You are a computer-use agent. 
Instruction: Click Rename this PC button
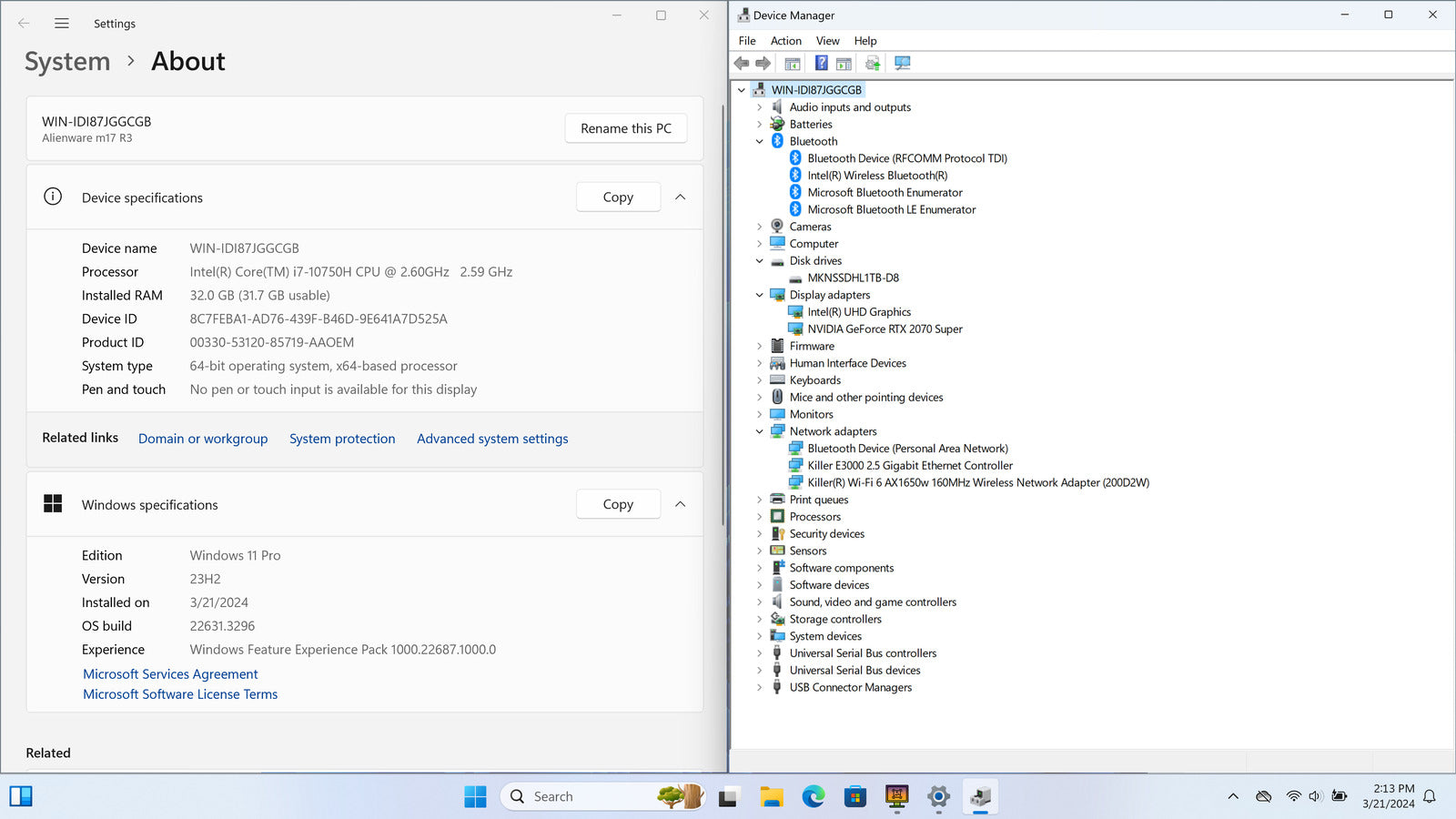626,128
